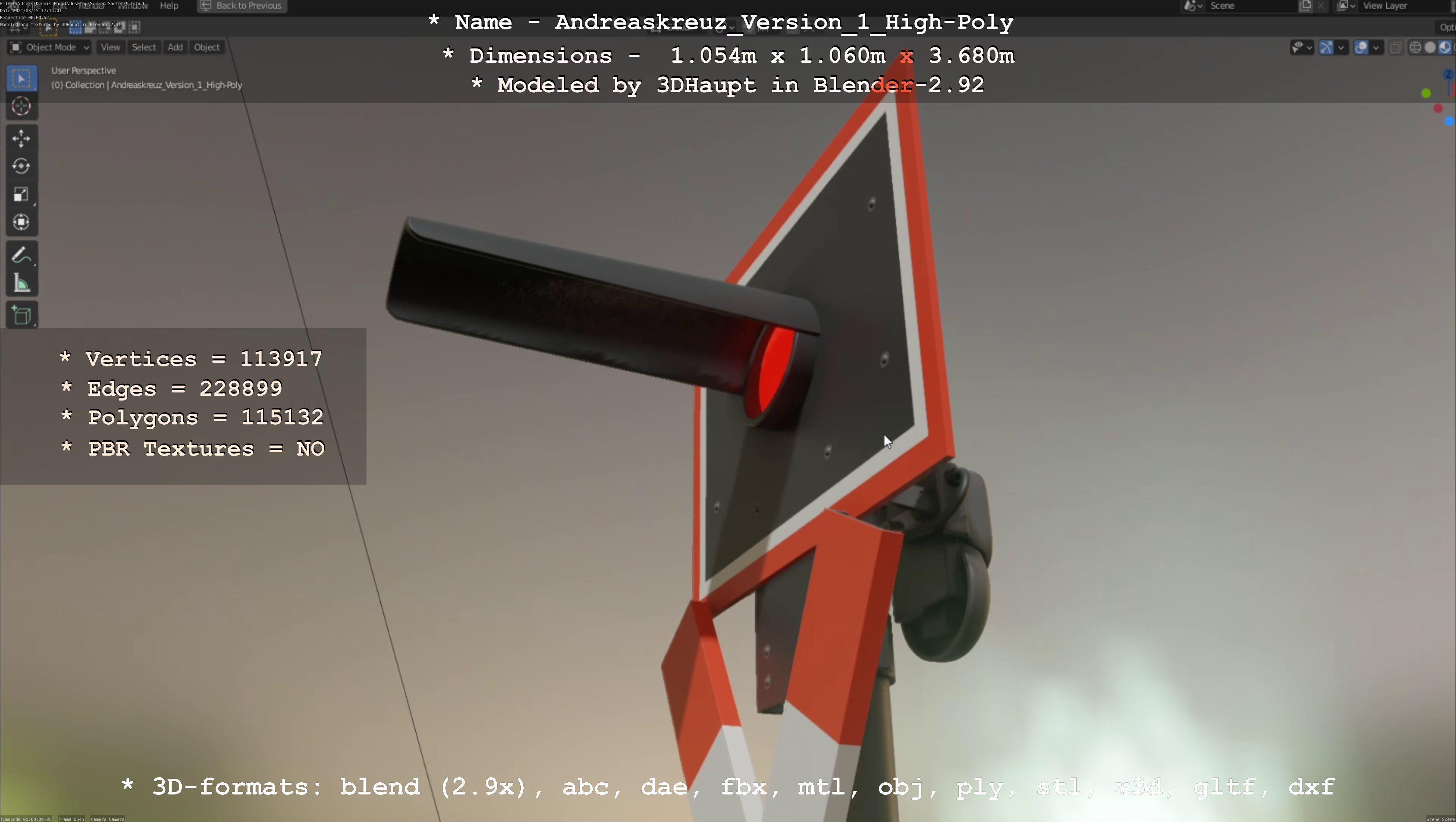Select the Transform tool
The height and width of the screenshot is (822, 1456).
pyautogui.click(x=21, y=222)
